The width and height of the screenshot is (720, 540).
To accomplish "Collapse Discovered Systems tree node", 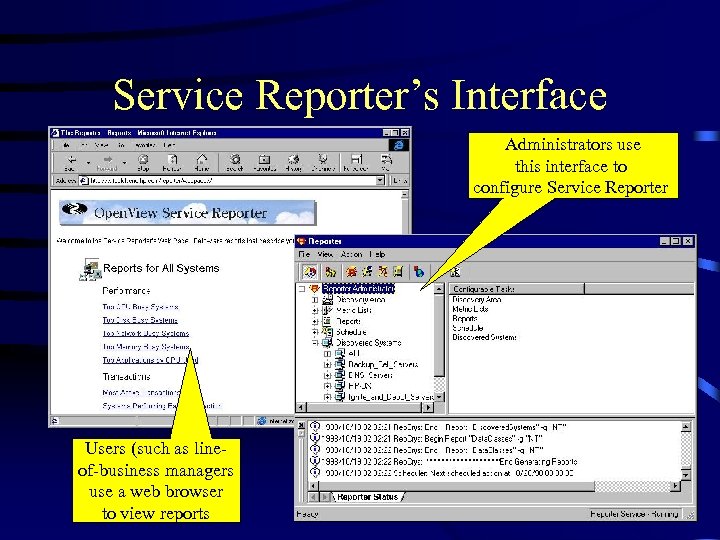I will (315, 343).
